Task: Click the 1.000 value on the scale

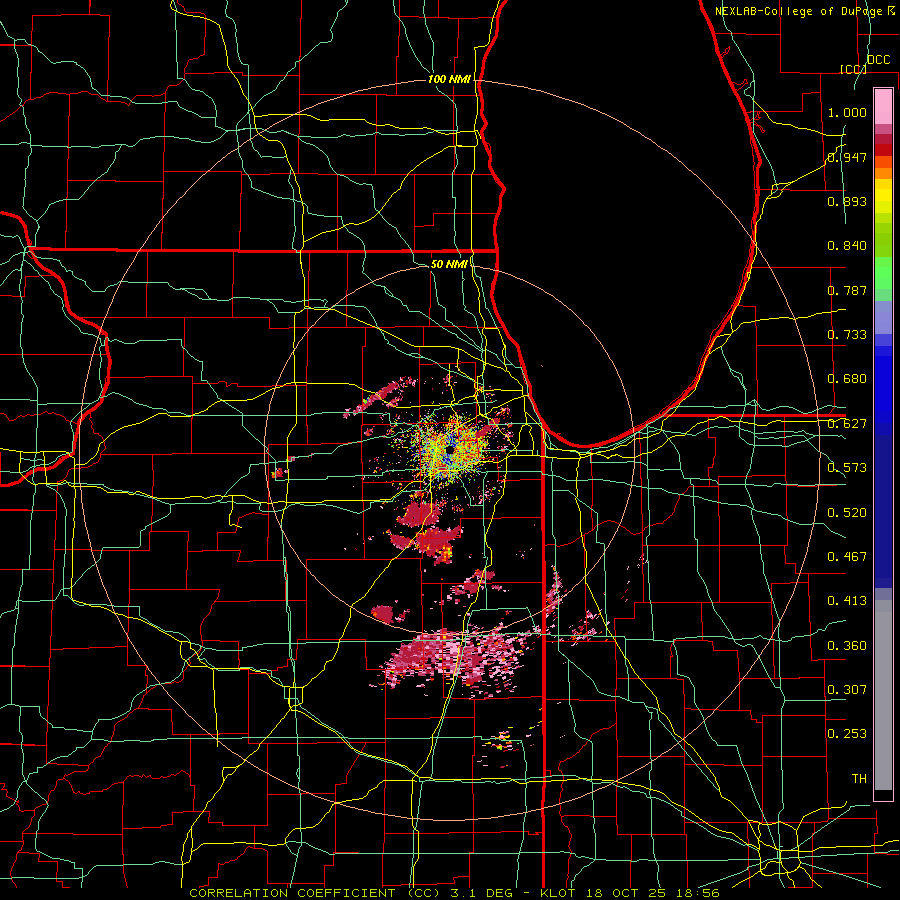Action: (x=847, y=112)
